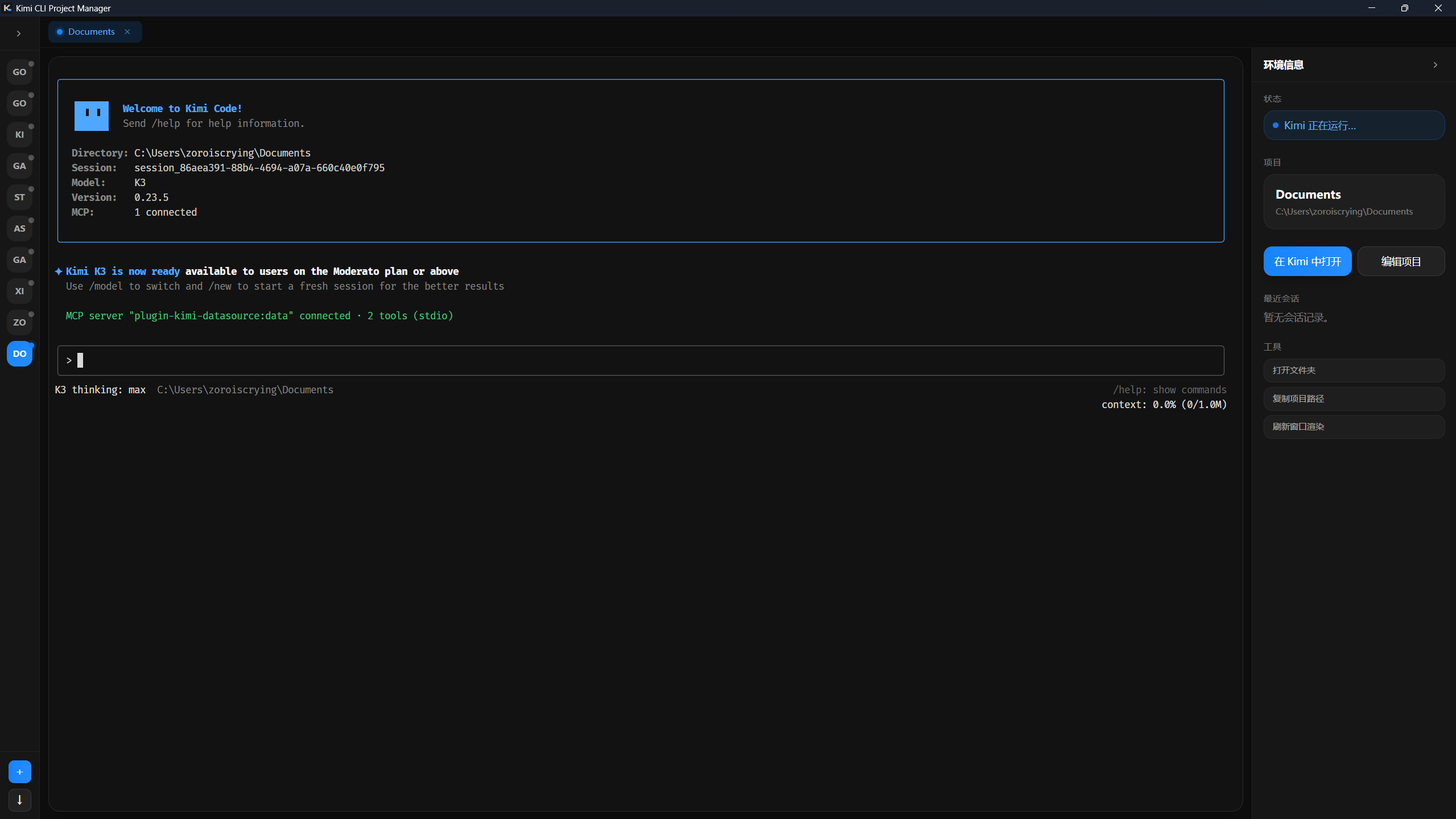Select the AS project icon

point(20,229)
